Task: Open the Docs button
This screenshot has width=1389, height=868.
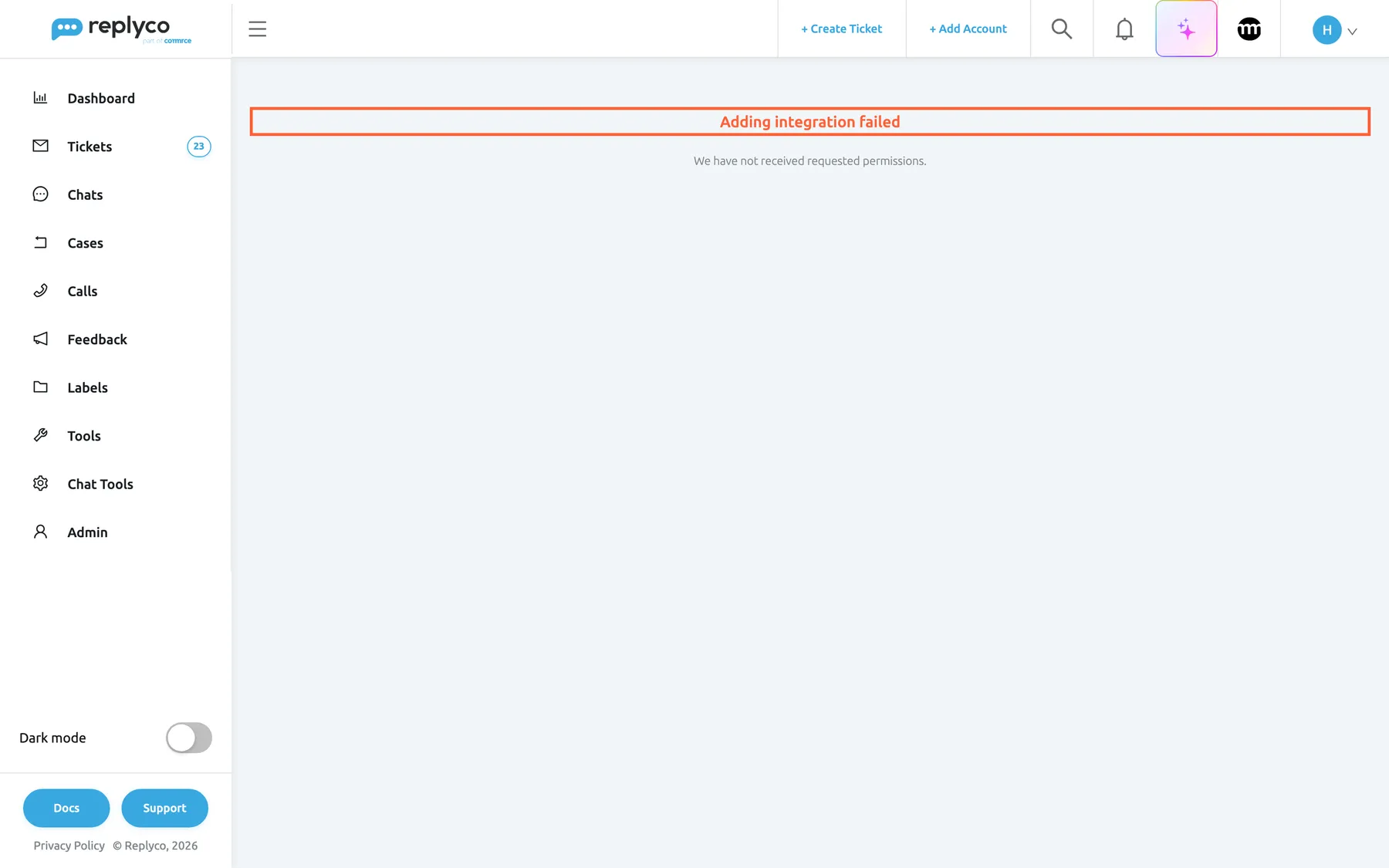Action: point(66,808)
